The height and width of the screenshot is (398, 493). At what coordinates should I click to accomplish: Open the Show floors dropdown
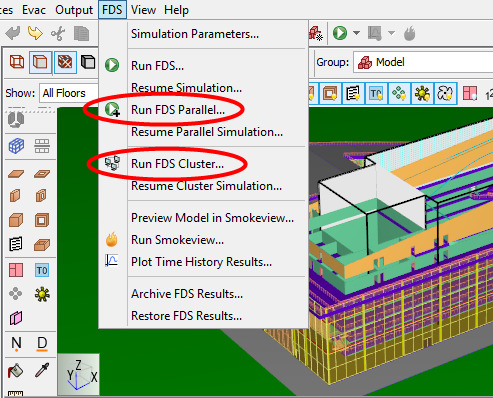click(x=68, y=93)
